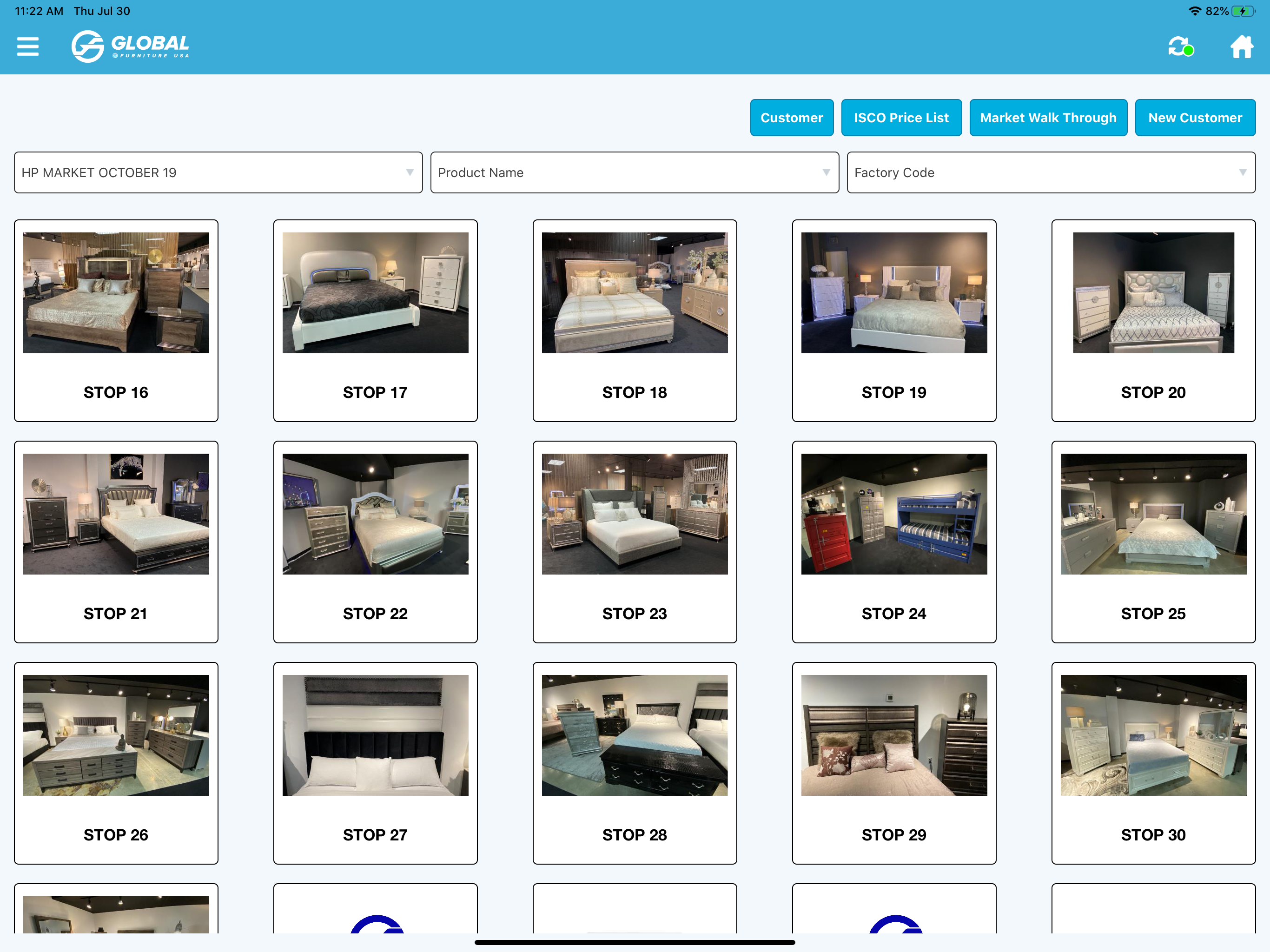View the STOP 18 bedroom photo
This screenshot has width=1270, height=952.
click(635, 293)
